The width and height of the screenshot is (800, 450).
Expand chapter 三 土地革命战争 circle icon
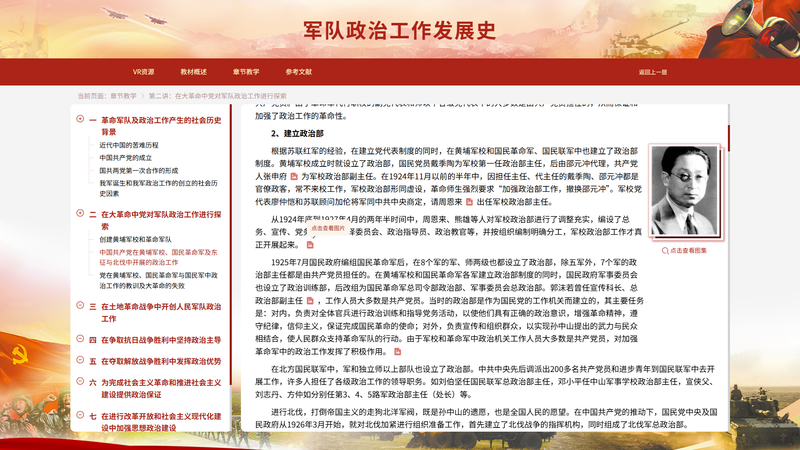[80, 305]
